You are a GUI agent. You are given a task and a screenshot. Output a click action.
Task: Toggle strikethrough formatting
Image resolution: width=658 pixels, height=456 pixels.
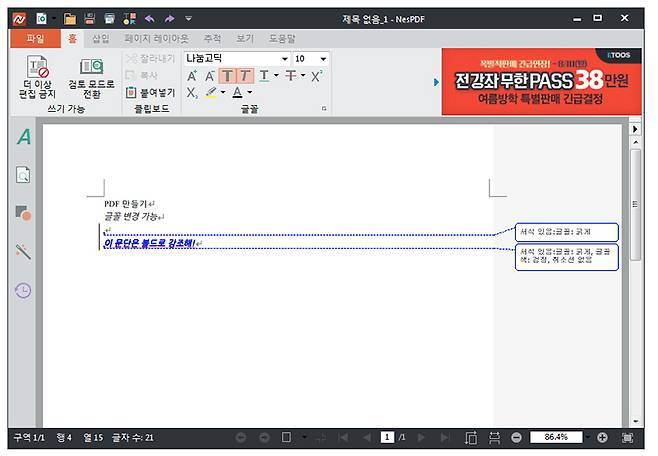click(290, 76)
